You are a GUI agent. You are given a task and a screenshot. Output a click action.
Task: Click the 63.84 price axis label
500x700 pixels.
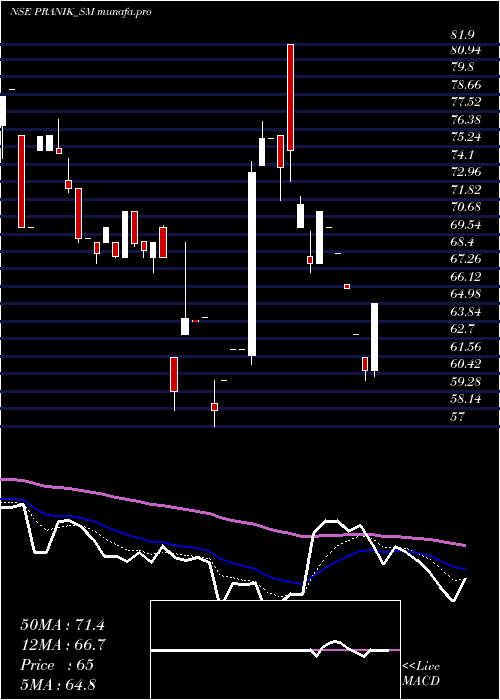pos(466,312)
